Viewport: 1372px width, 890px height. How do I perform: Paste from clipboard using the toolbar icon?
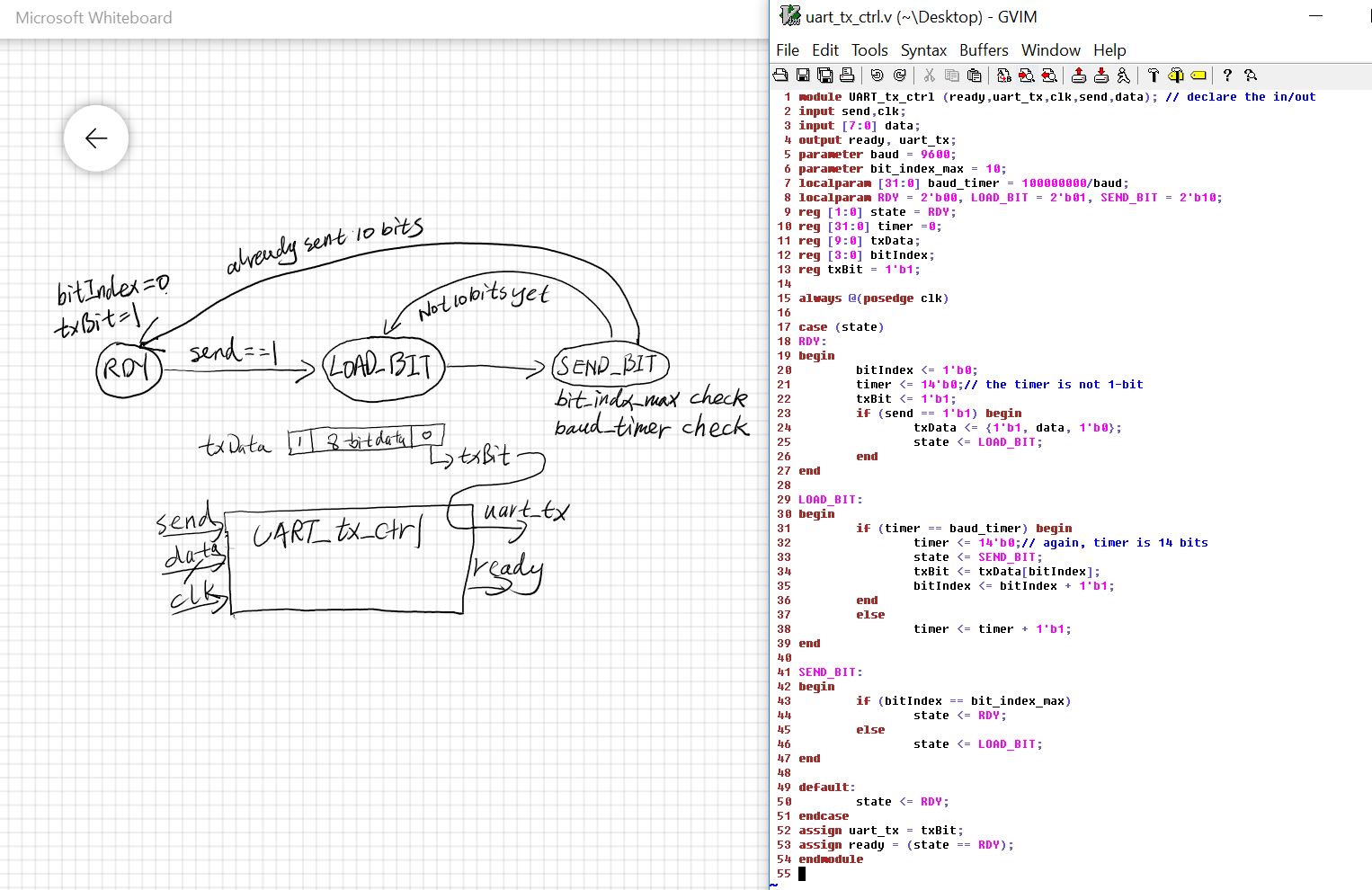(974, 76)
